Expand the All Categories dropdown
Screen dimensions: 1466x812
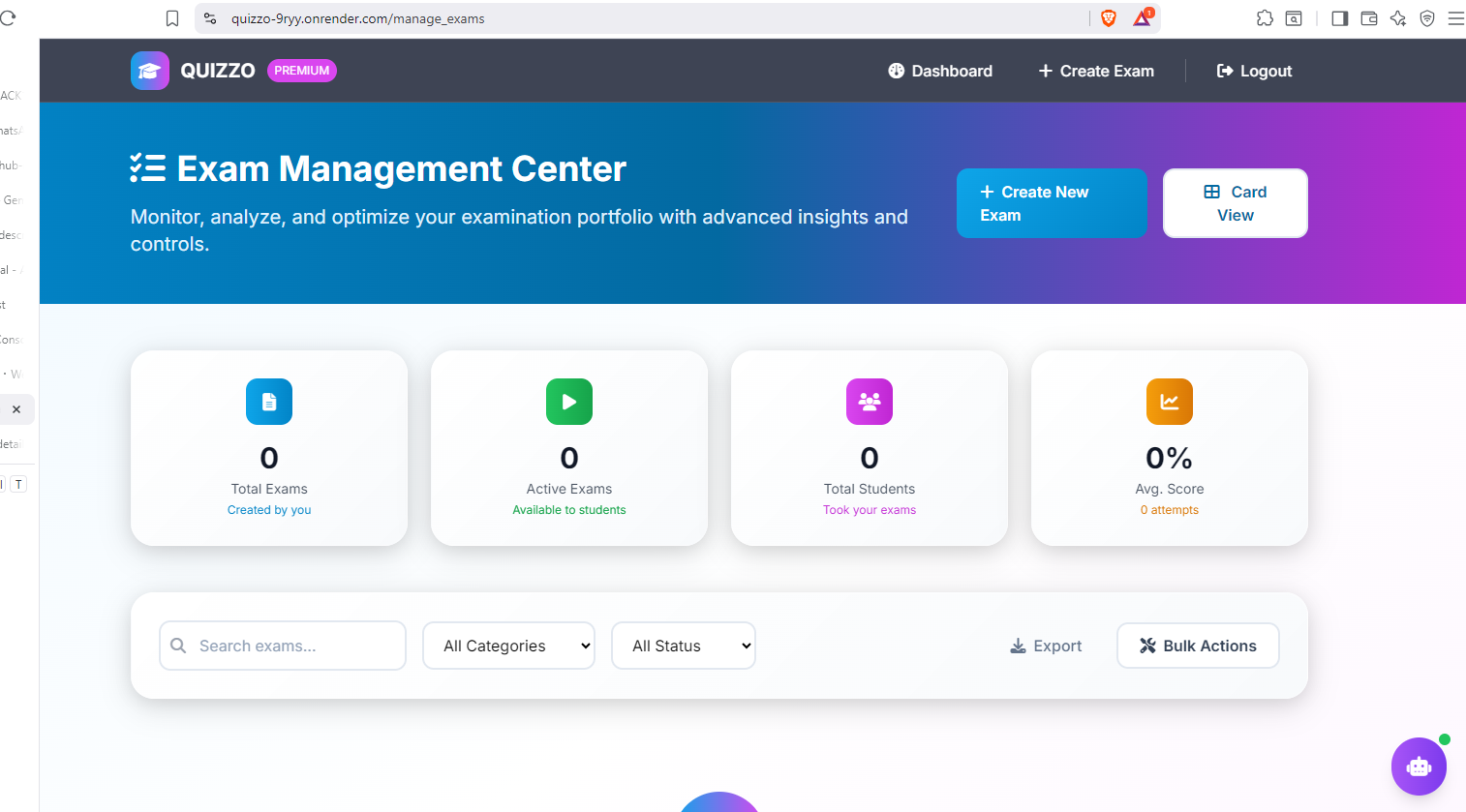(508, 646)
